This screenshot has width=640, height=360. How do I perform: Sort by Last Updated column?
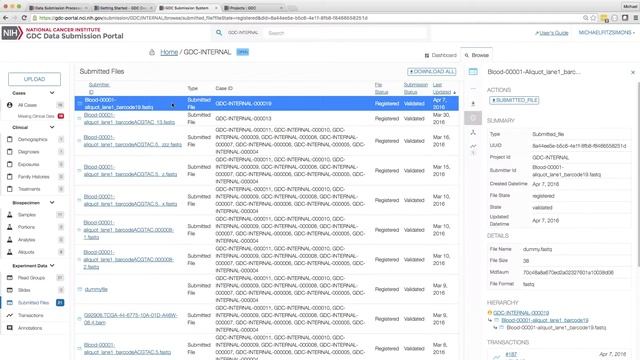point(442,88)
